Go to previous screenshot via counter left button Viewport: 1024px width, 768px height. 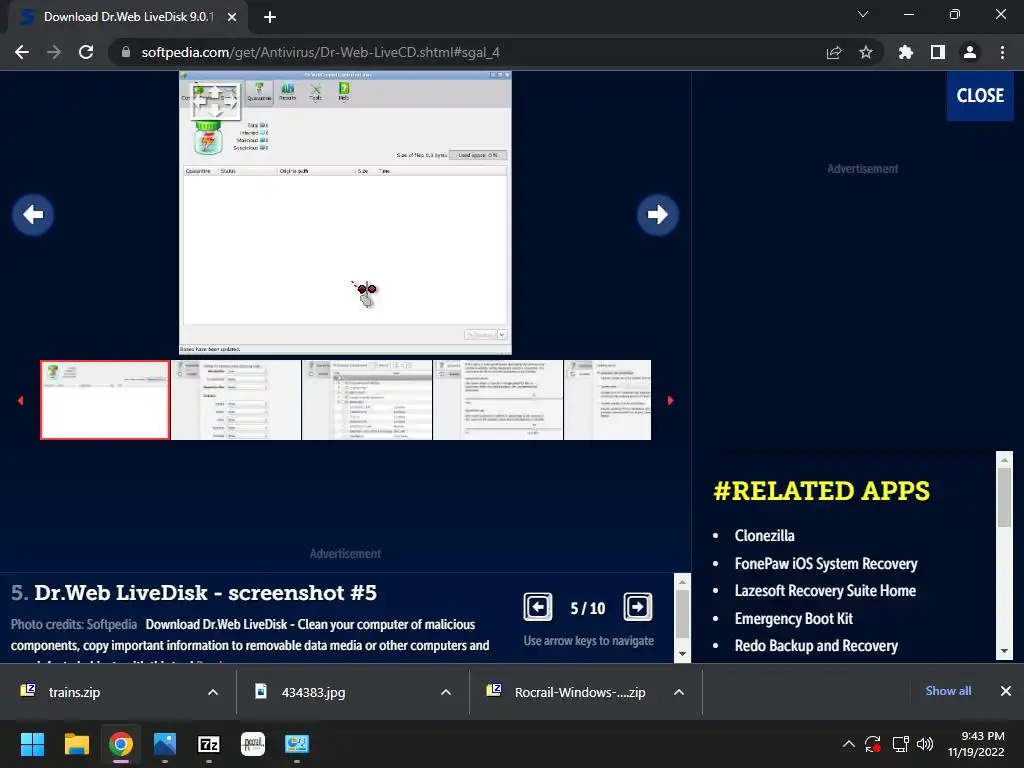click(x=537, y=607)
